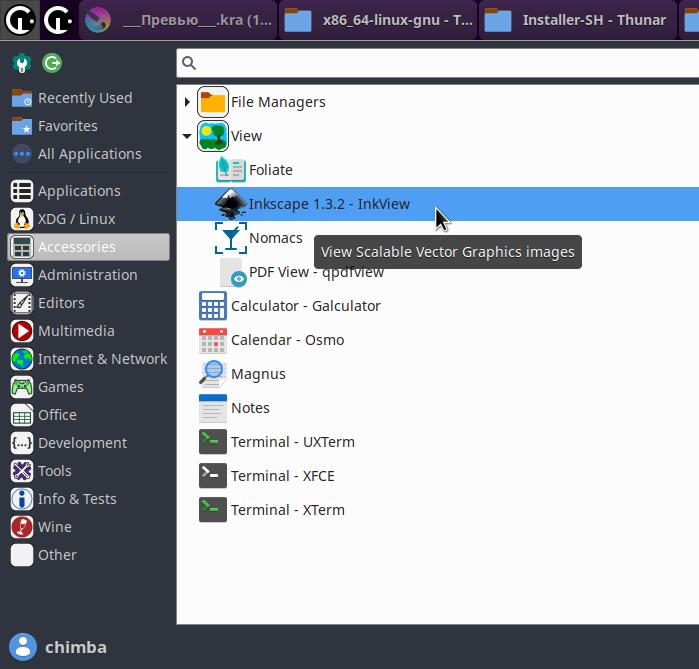Viewport: 699px width, 669px height.
Task: Open the Other category
Action: point(89,555)
